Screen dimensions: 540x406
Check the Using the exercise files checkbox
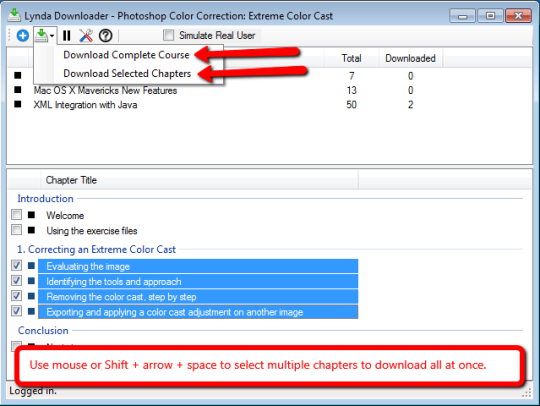(16, 230)
